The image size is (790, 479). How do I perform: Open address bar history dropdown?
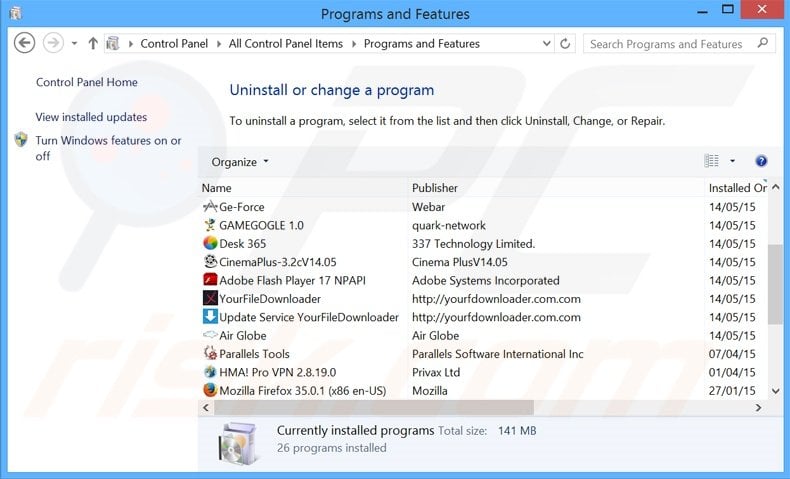[x=546, y=44]
